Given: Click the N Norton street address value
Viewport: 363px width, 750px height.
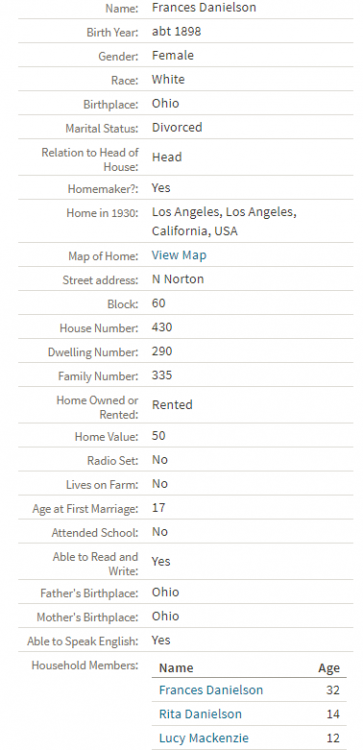Looking at the screenshot, I should (x=177, y=279).
